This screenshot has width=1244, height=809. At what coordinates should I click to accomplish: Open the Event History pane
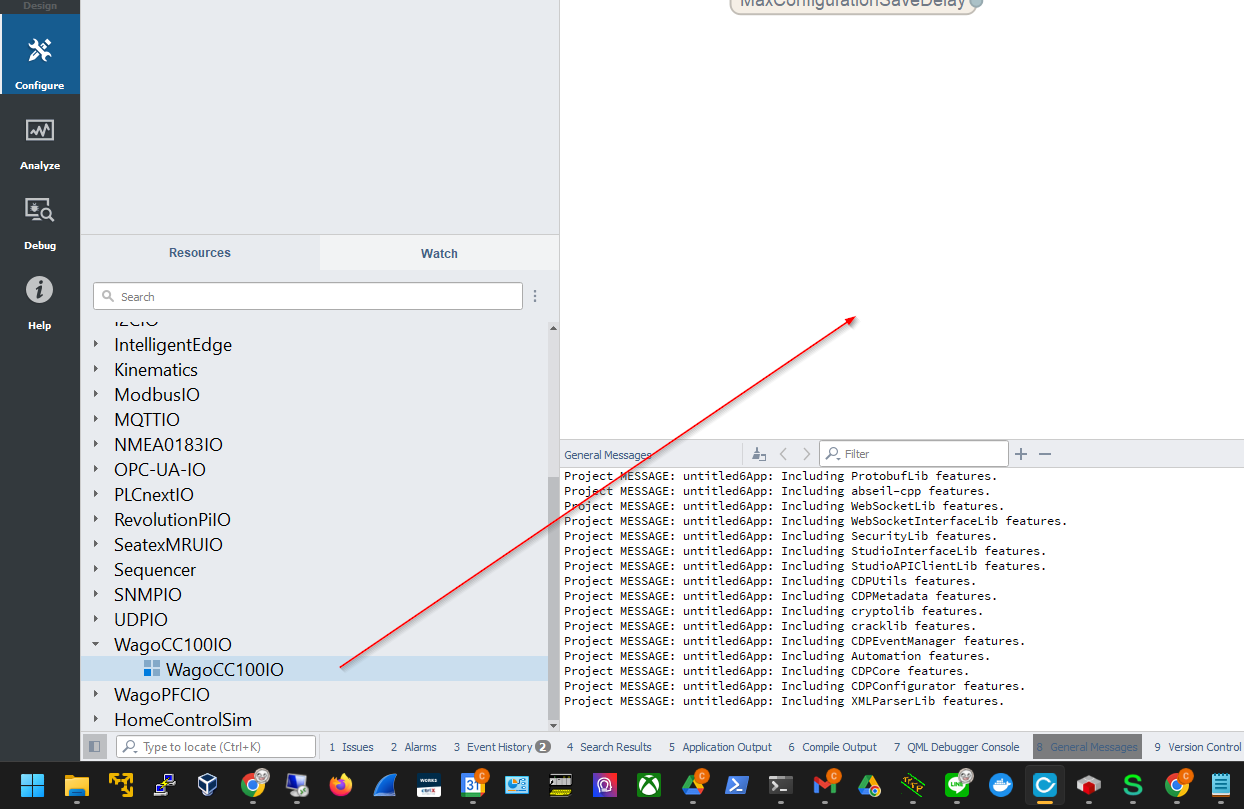(x=501, y=747)
